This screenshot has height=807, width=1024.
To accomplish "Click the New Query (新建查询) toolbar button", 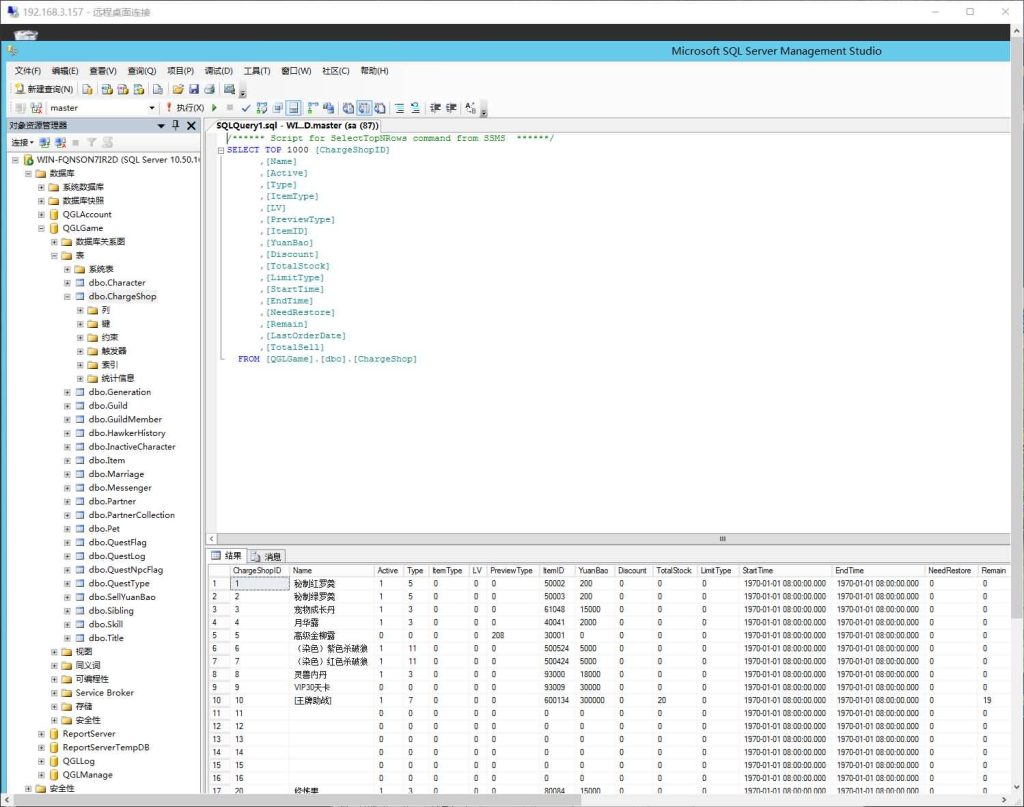I will click(44, 89).
